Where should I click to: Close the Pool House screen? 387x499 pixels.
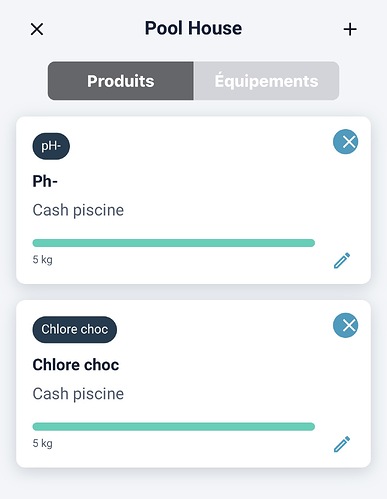[37, 29]
